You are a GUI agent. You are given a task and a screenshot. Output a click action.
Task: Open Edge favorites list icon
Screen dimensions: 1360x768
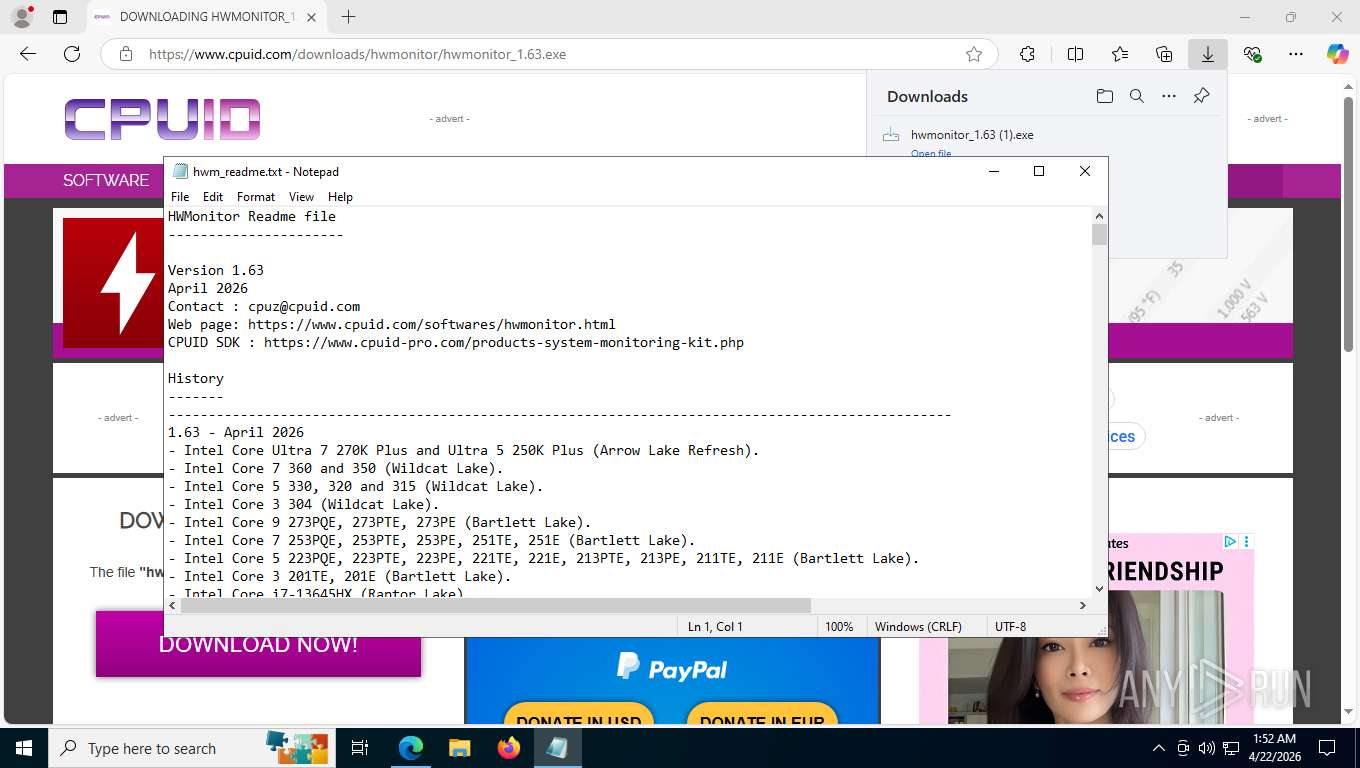[x=1120, y=54]
